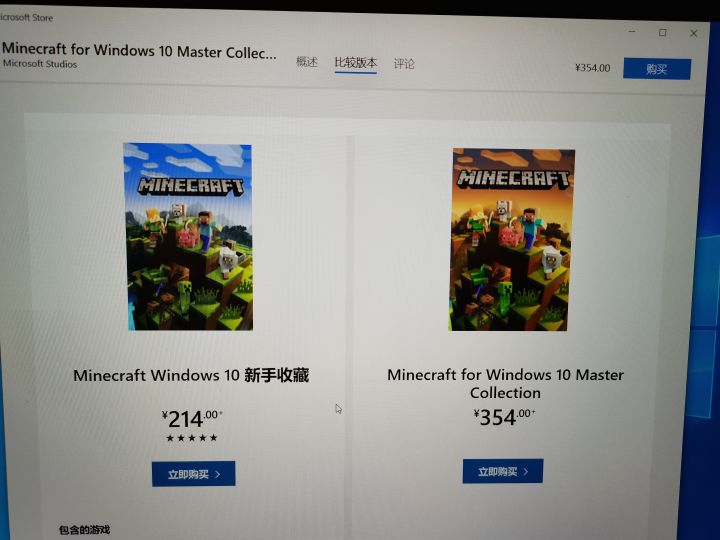Click the blue 购买 button in header
Viewport: 720px width, 540px height.
pyautogui.click(x=657, y=69)
